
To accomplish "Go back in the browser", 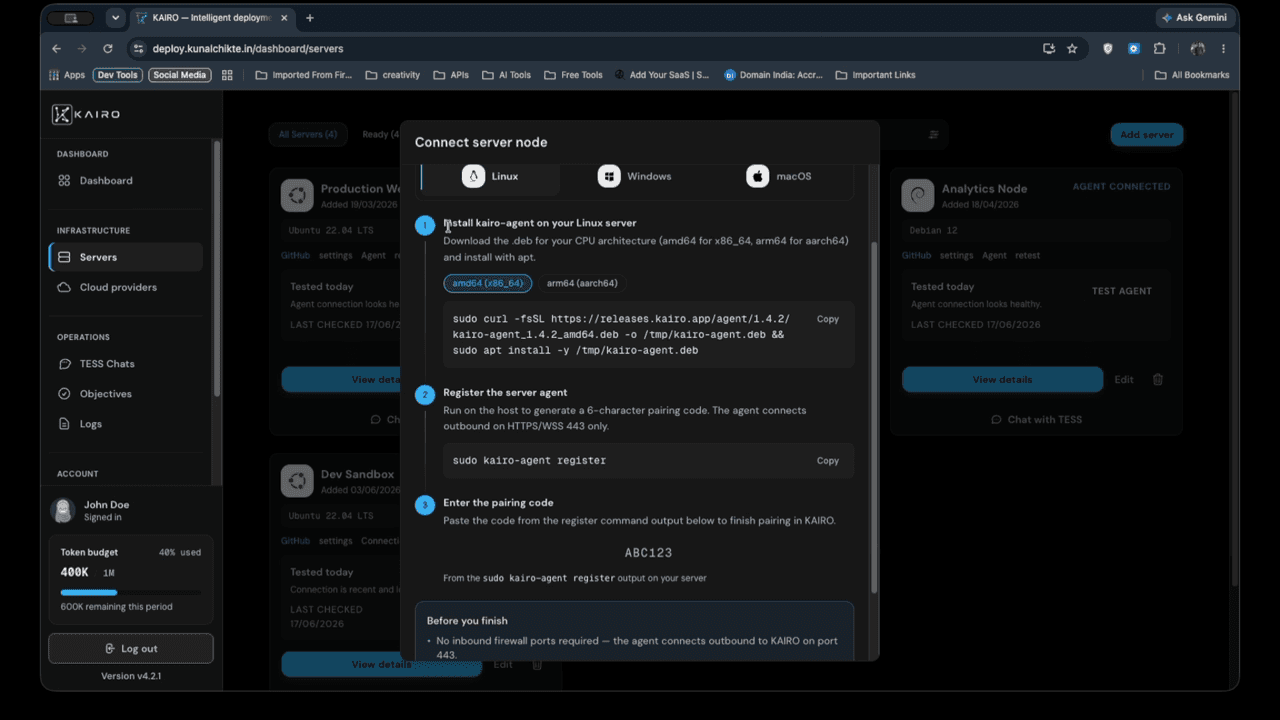I will tap(57, 48).
